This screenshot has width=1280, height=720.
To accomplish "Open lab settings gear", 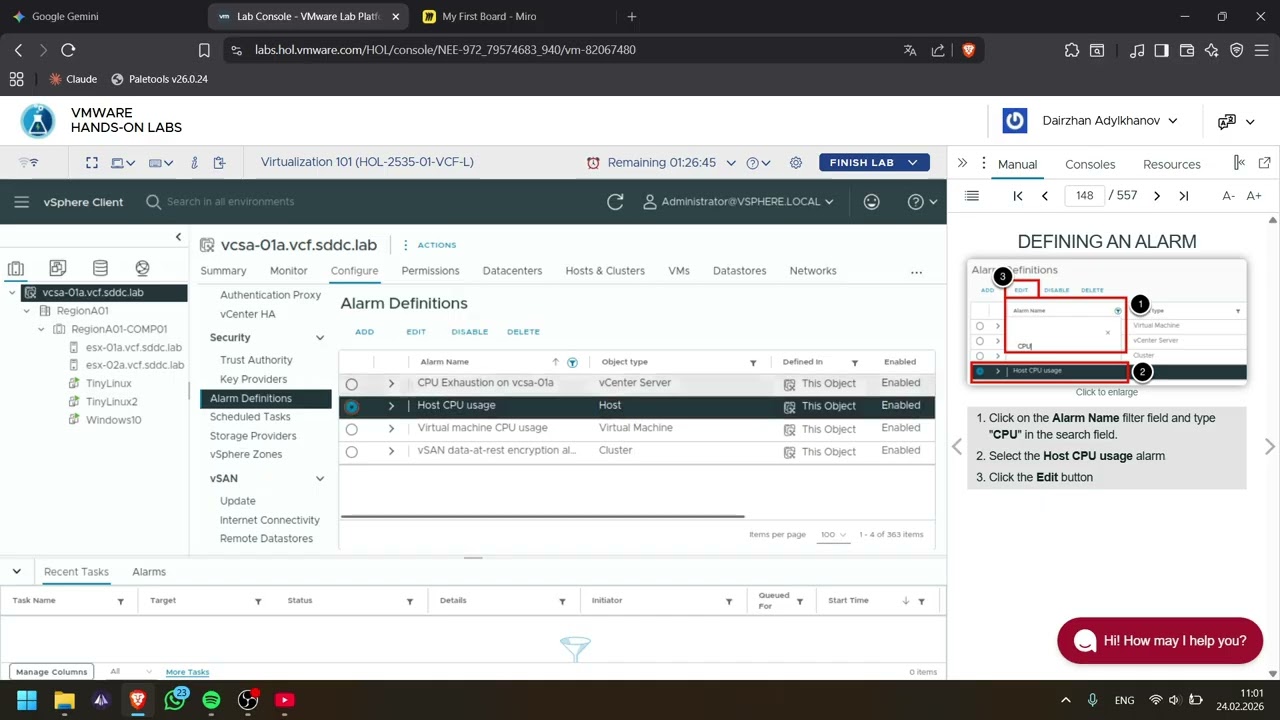I will pos(796,162).
